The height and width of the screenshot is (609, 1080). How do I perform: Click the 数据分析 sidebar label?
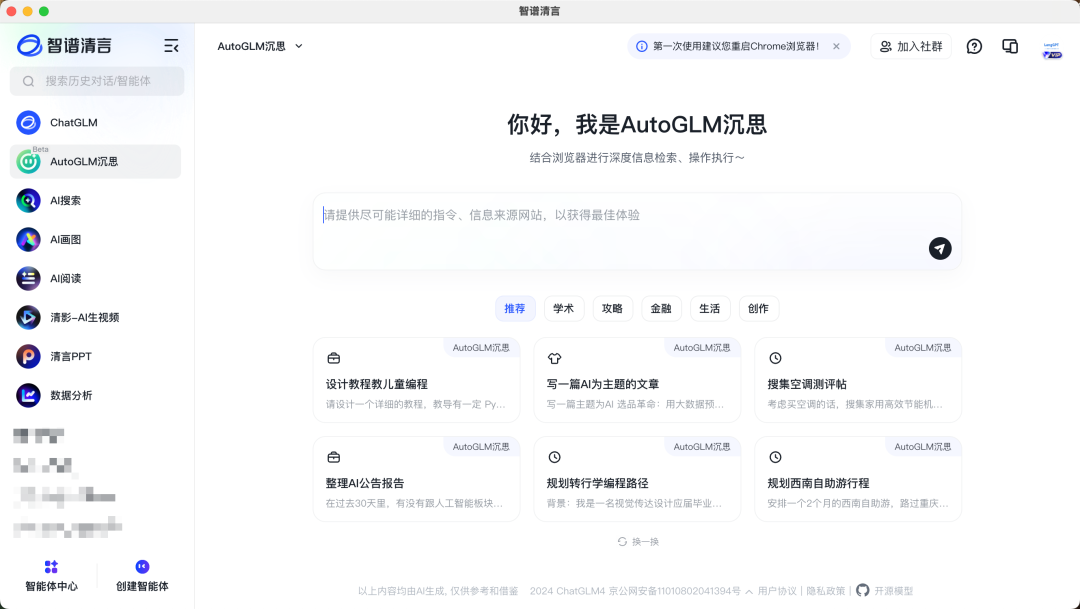71,395
